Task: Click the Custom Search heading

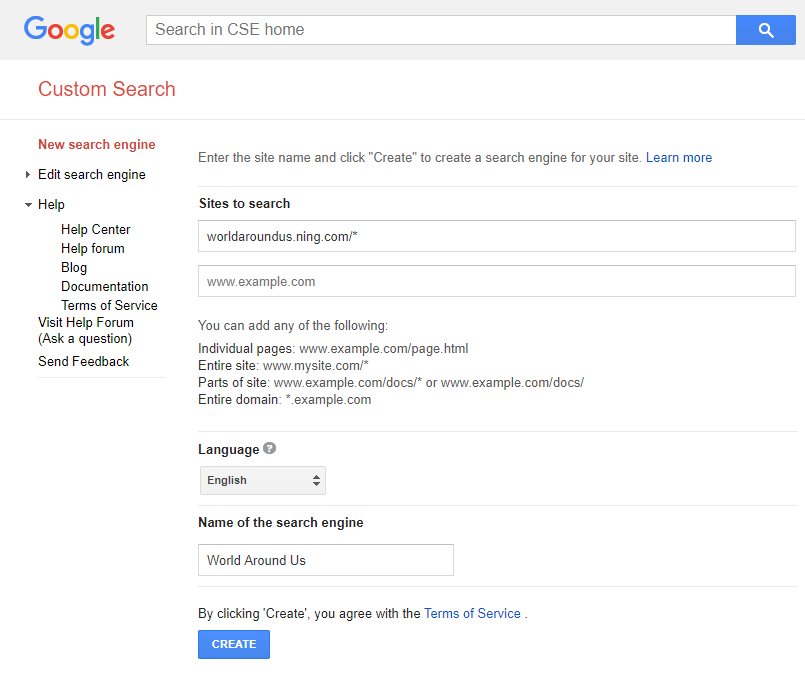Action: tap(107, 89)
